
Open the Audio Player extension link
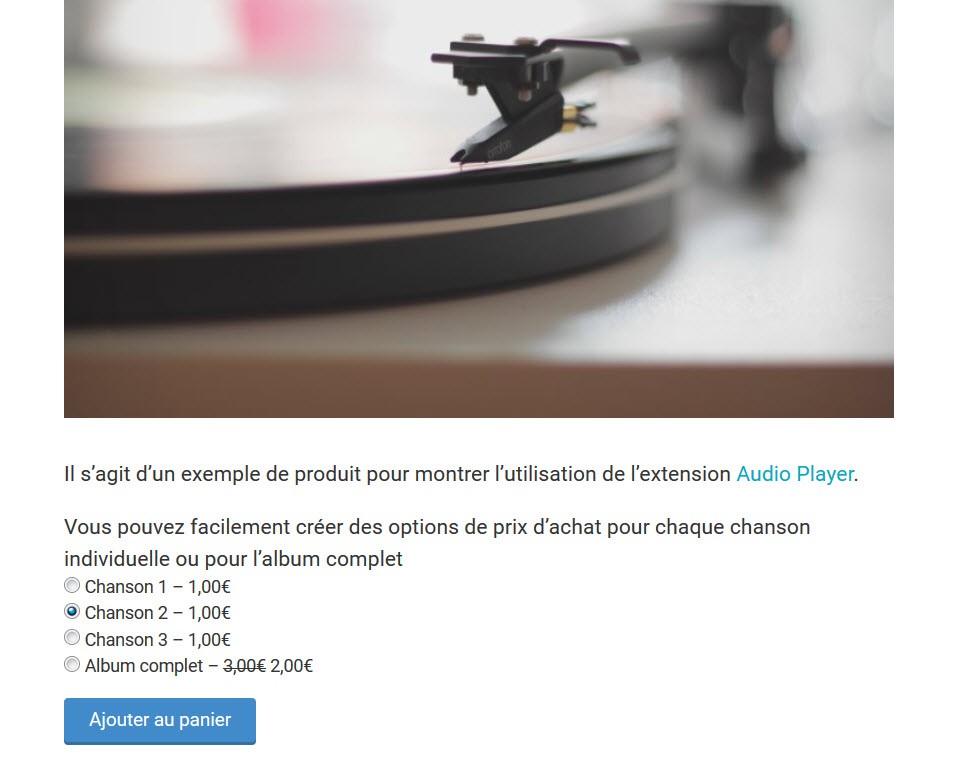pyautogui.click(x=795, y=474)
